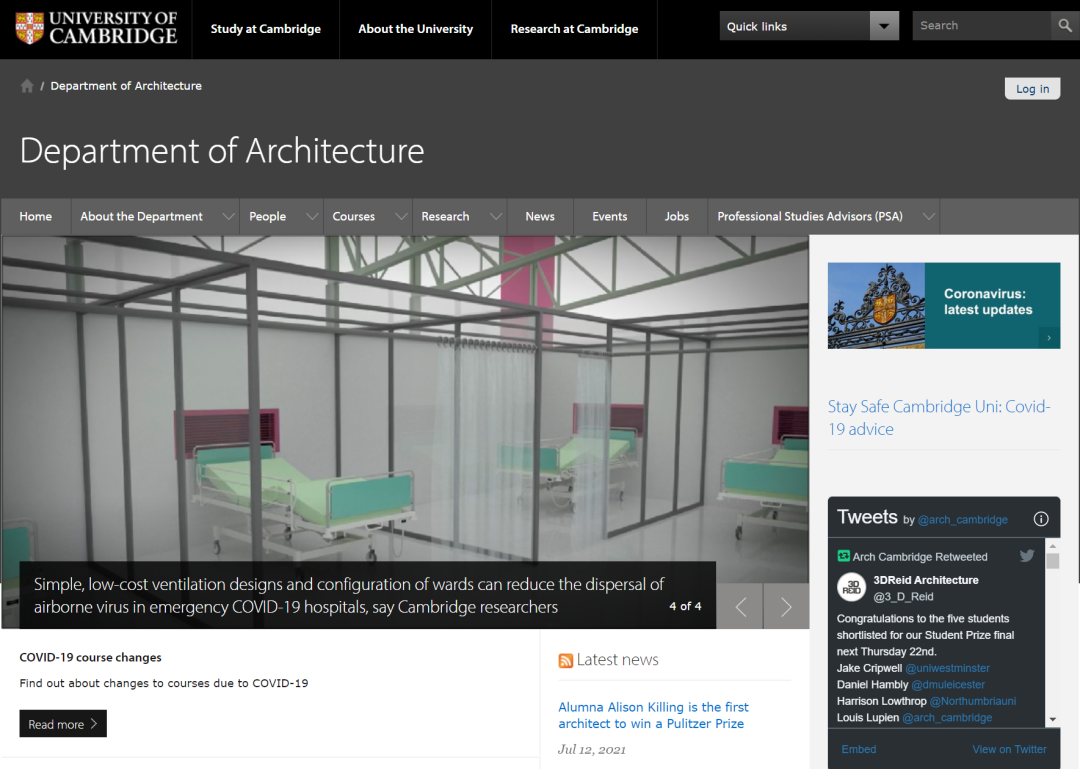Expand the Research submenu chevron
The width and height of the screenshot is (1080, 769).
495,216
